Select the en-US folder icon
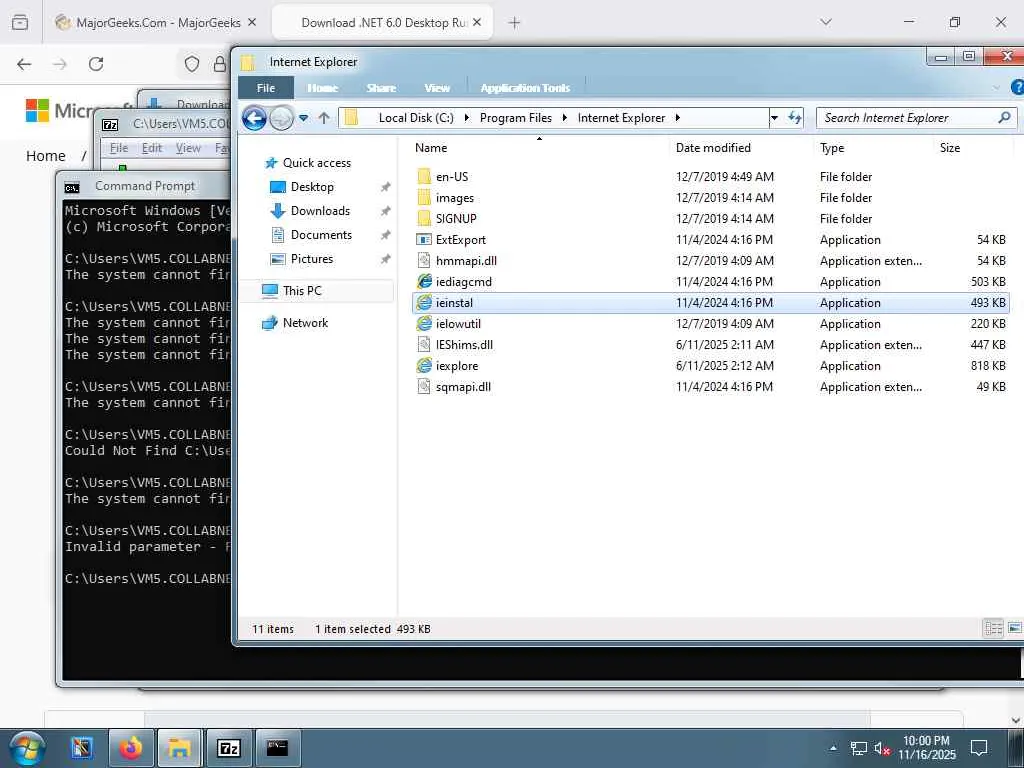Screen dimensions: 1024x768 tap(424, 177)
